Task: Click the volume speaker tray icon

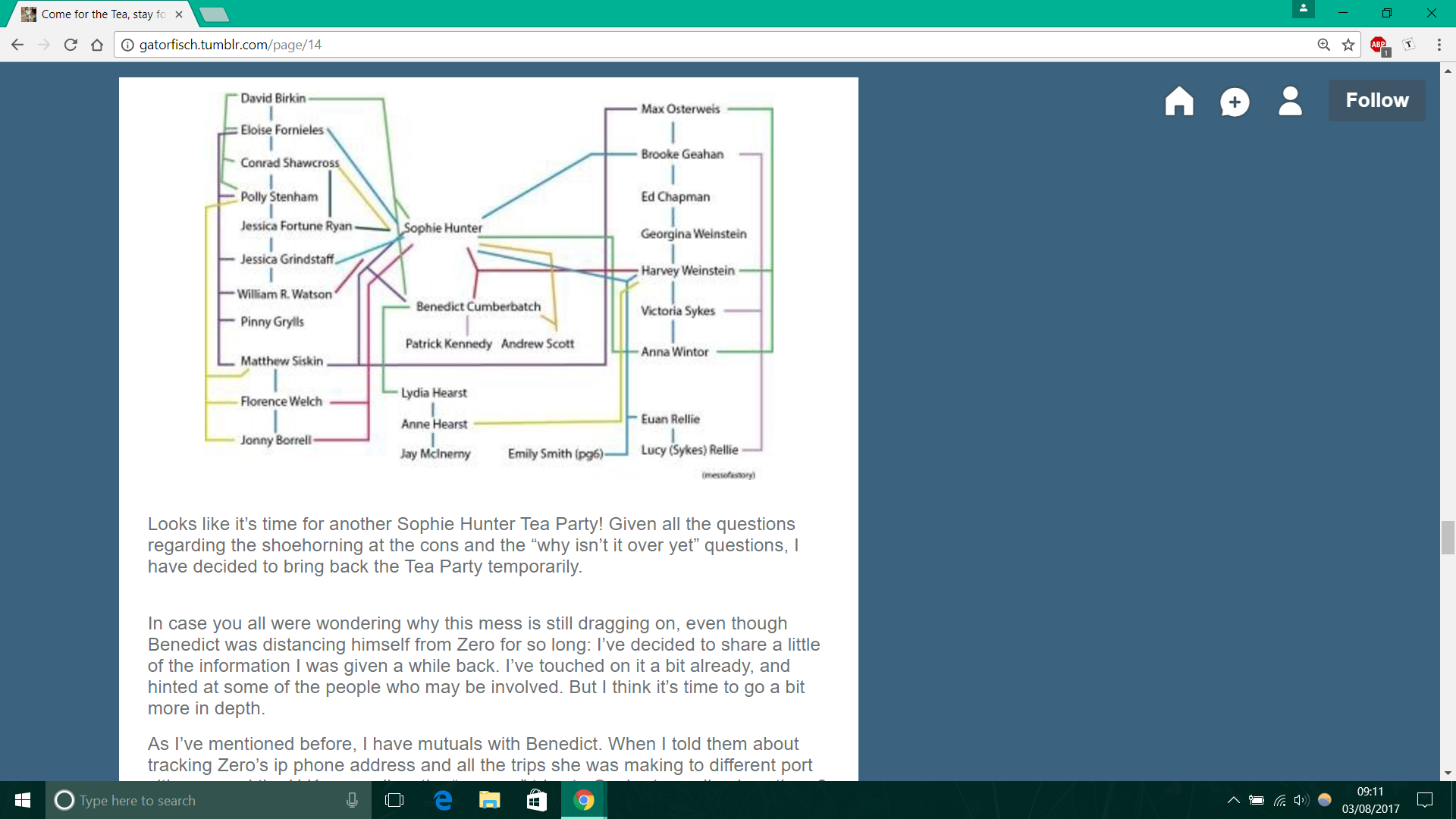Action: pyautogui.click(x=1301, y=800)
